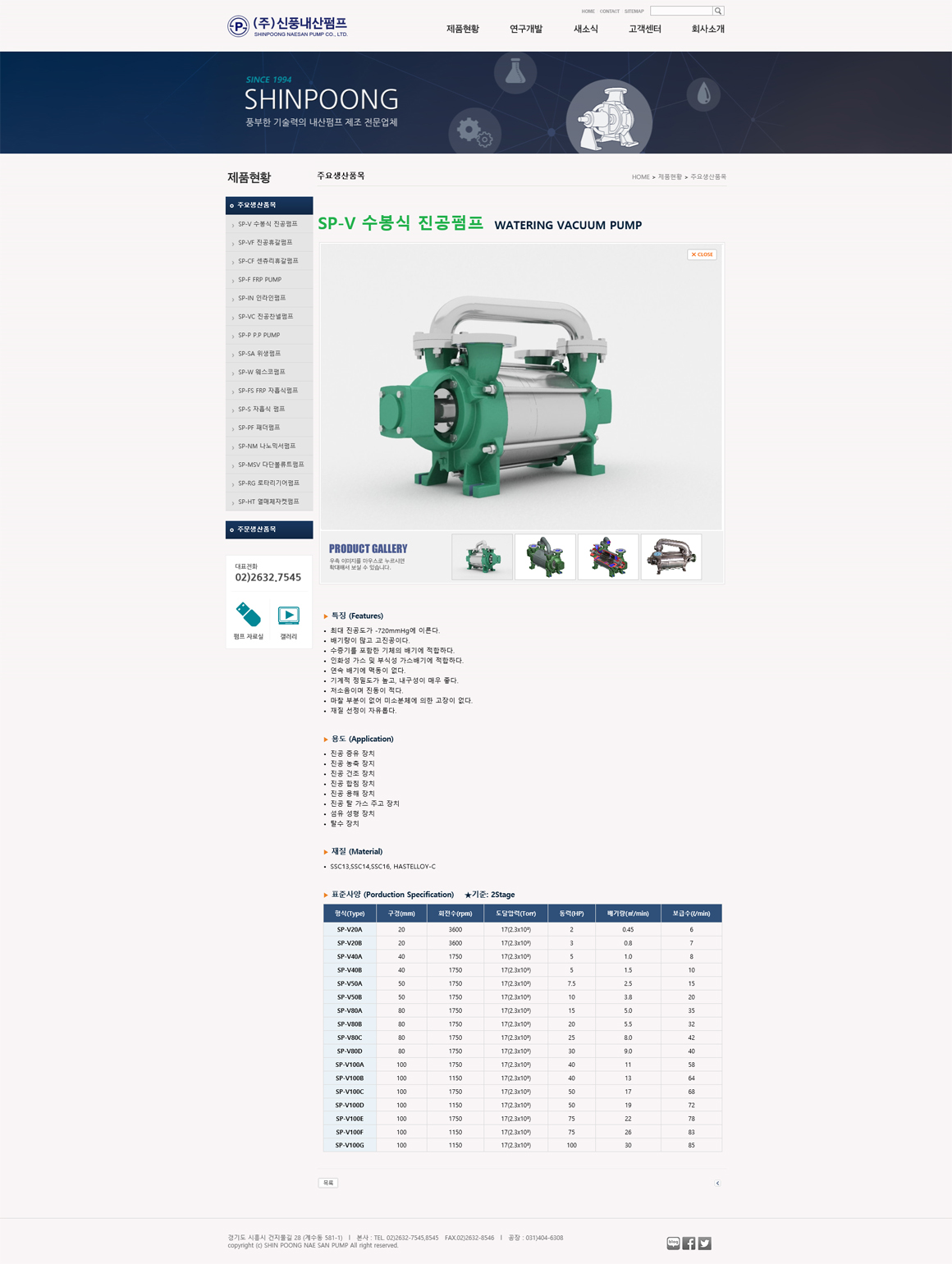This screenshot has width=952, height=1264.
Task: Open the Twitter icon in footer
Action: click(x=704, y=1243)
